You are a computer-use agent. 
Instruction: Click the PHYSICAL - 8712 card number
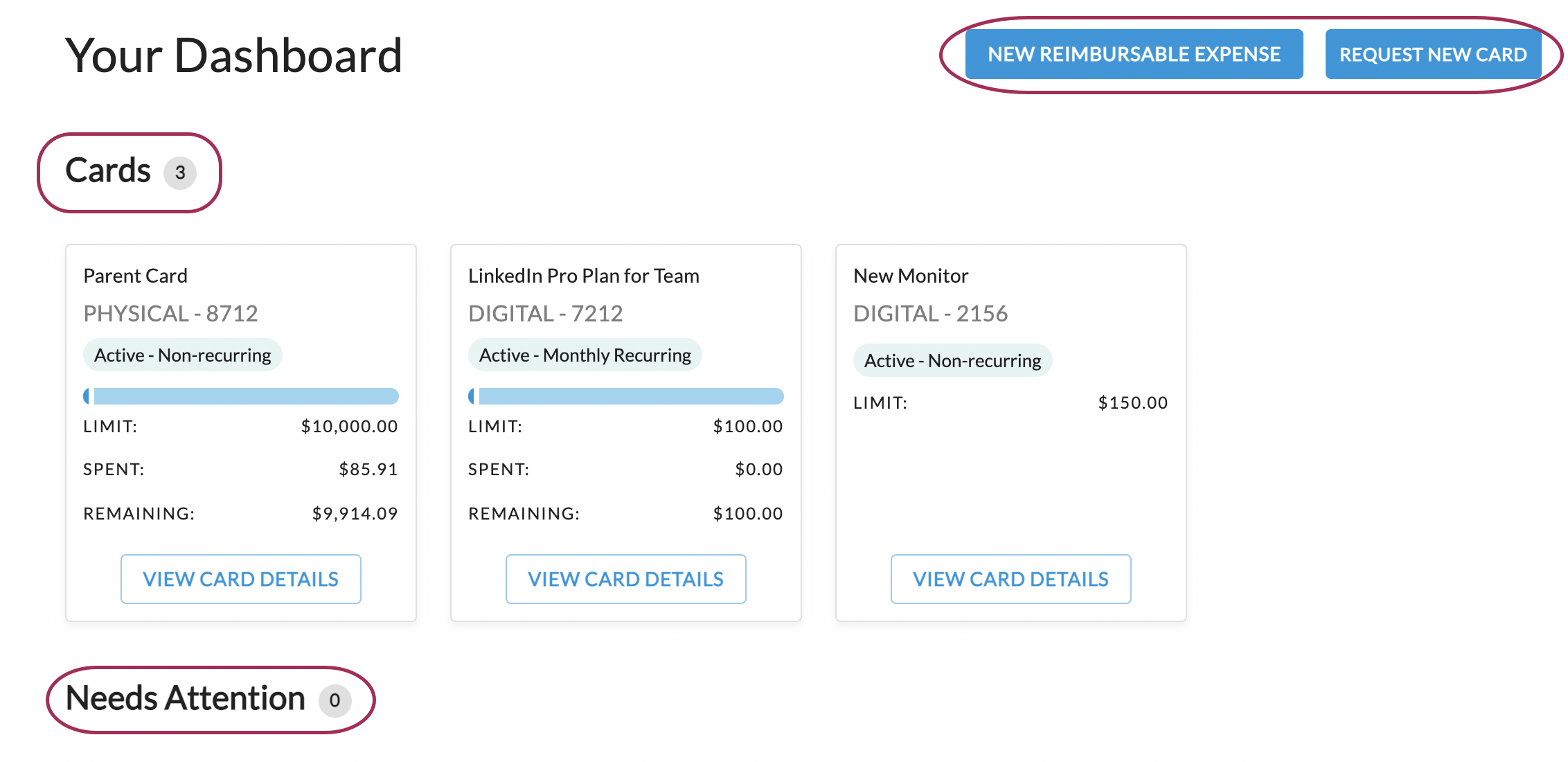pyautogui.click(x=170, y=314)
